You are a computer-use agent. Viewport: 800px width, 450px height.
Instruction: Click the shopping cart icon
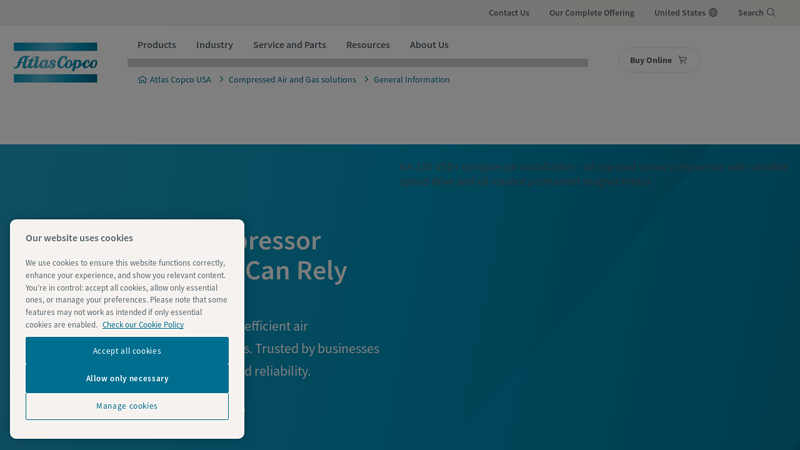(x=683, y=60)
